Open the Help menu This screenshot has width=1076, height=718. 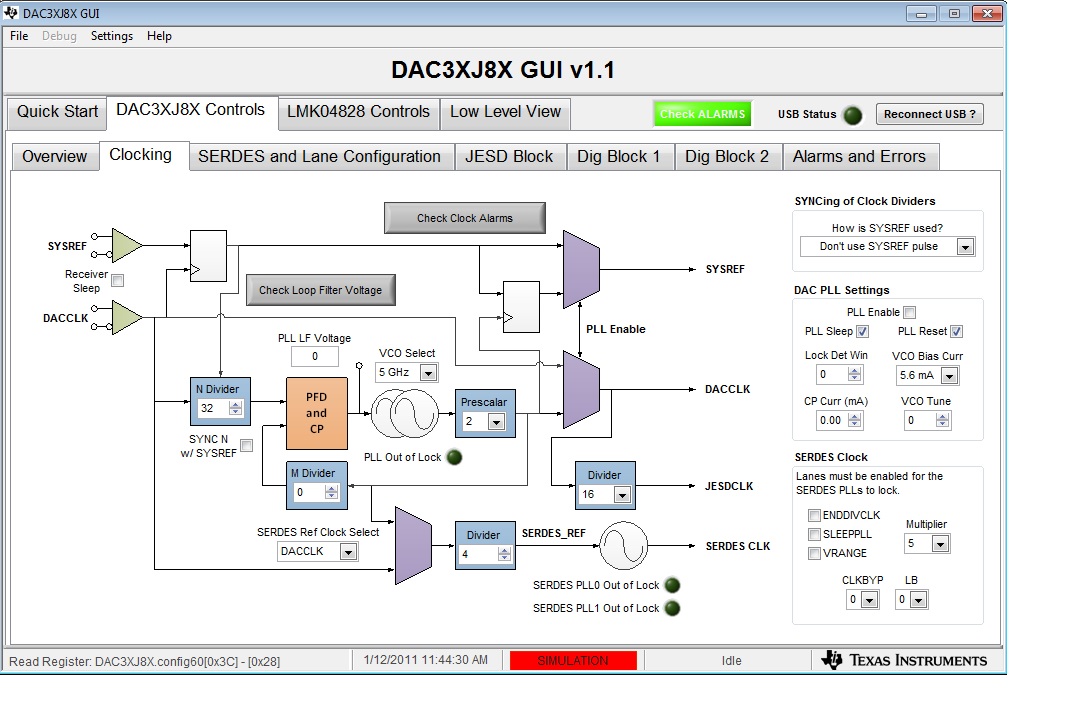pyautogui.click(x=159, y=36)
